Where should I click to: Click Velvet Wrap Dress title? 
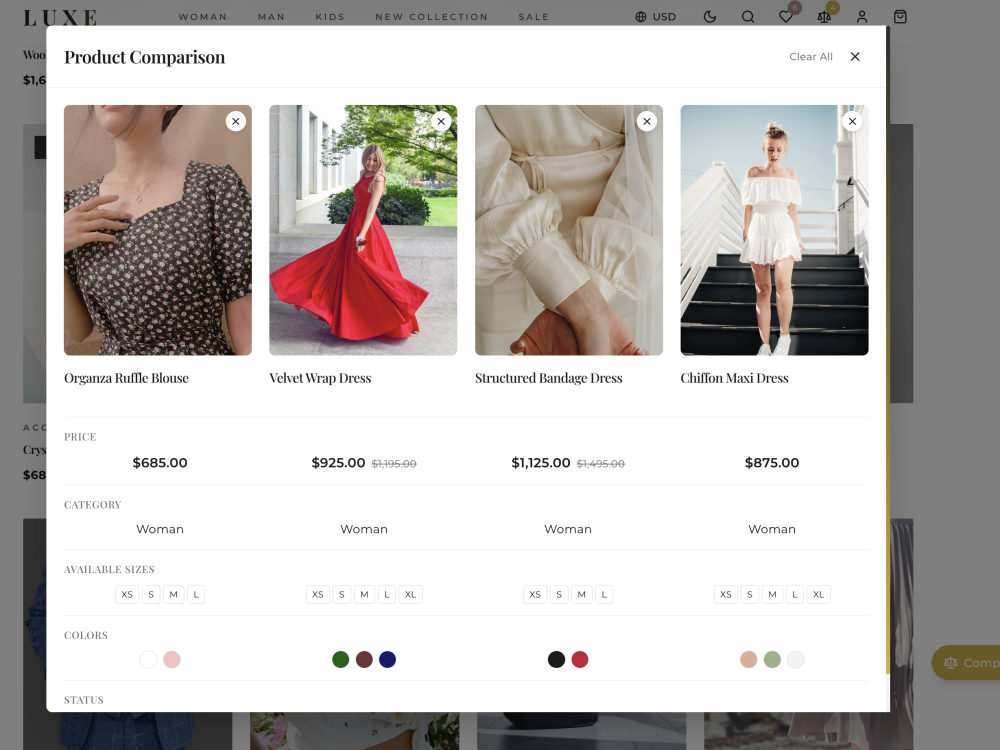[x=320, y=378]
